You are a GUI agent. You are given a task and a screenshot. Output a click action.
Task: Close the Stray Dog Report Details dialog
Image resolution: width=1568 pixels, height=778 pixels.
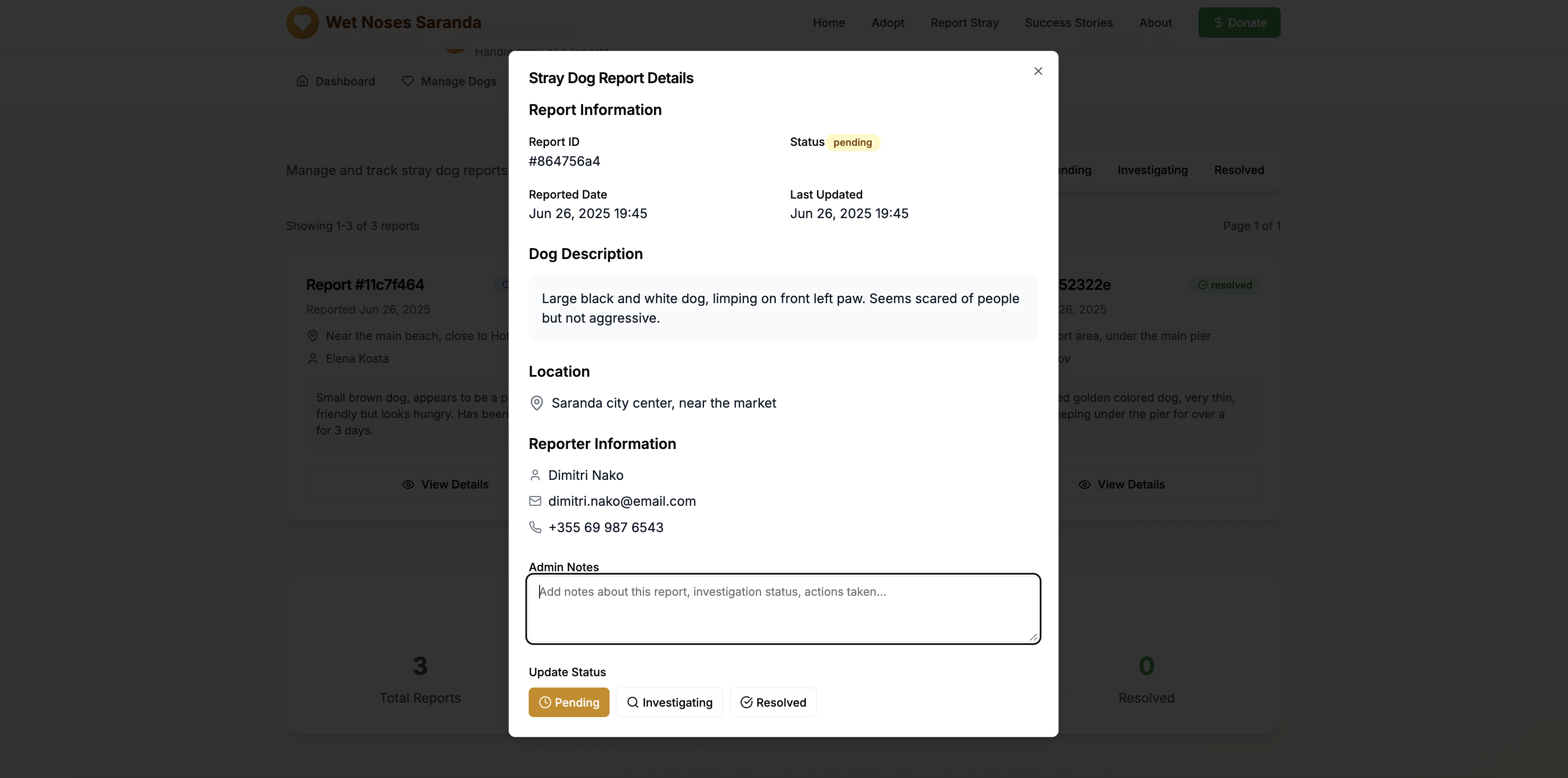(1038, 71)
